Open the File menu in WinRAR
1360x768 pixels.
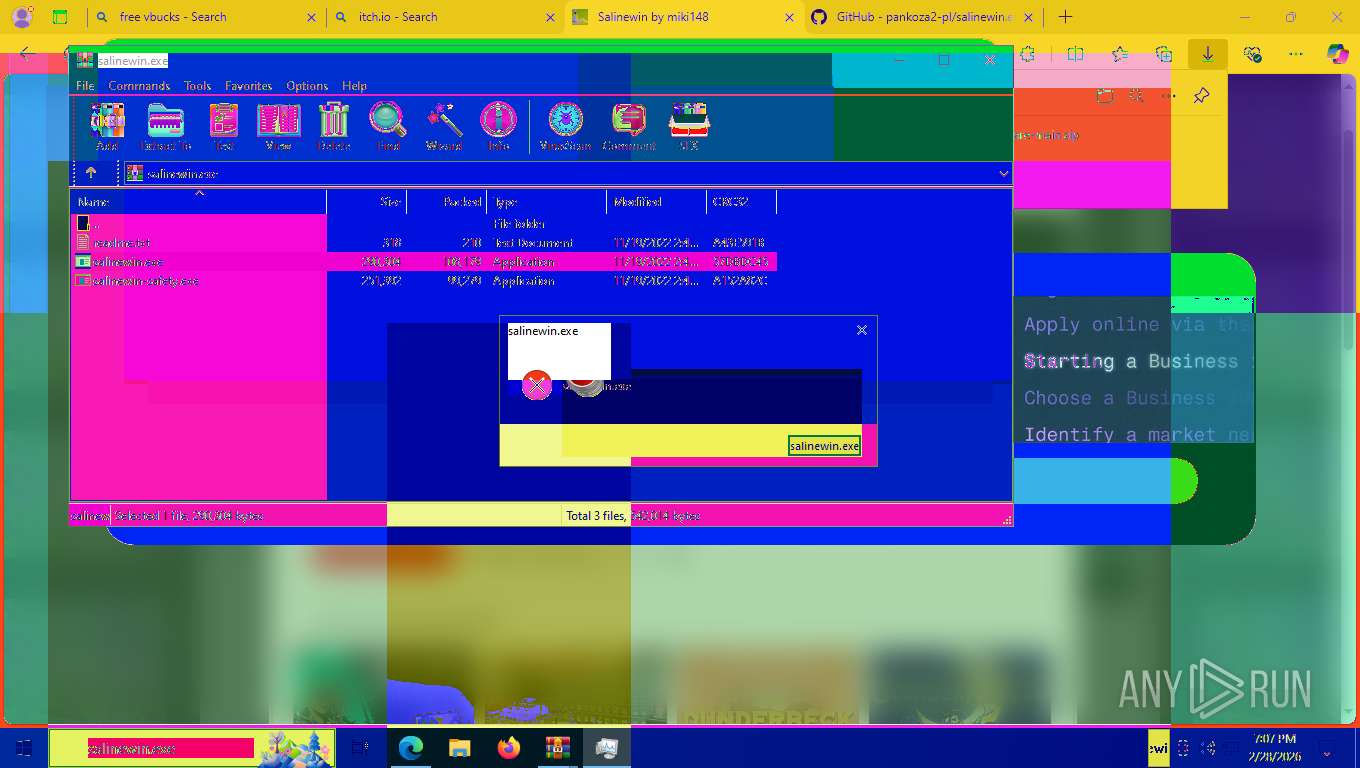(85, 86)
